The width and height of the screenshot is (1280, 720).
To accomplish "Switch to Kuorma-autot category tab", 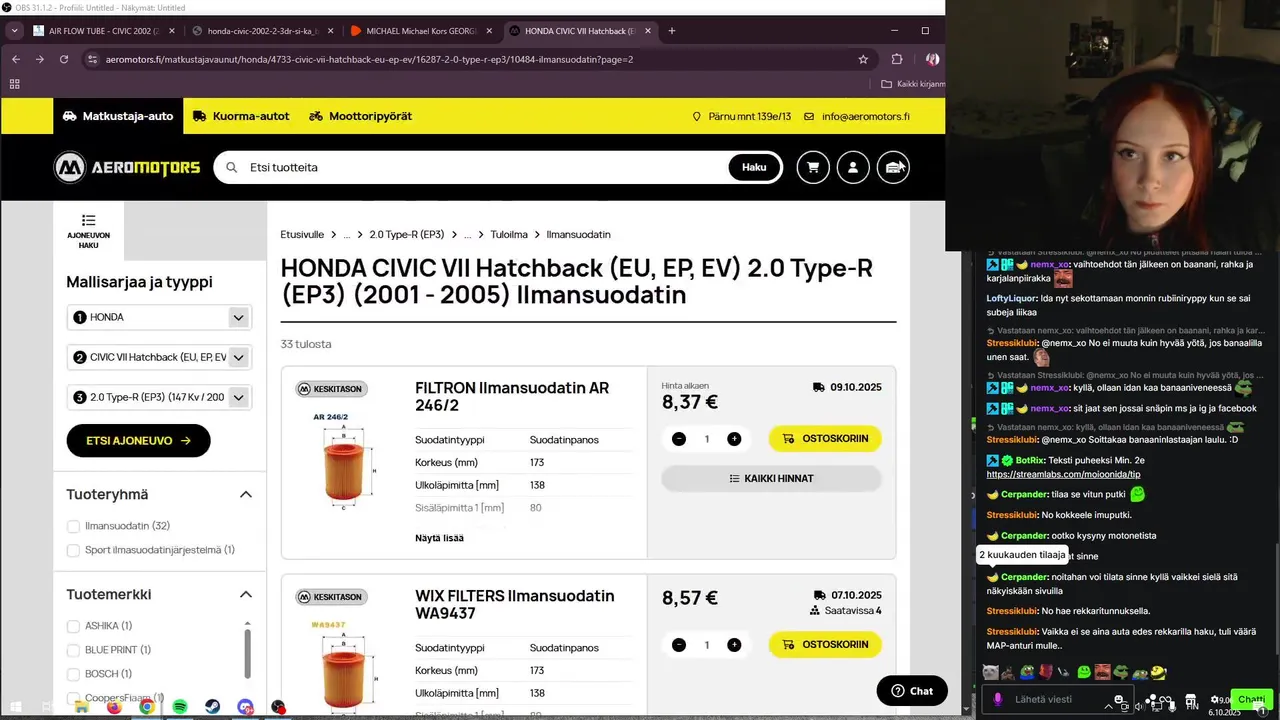I will point(242,116).
